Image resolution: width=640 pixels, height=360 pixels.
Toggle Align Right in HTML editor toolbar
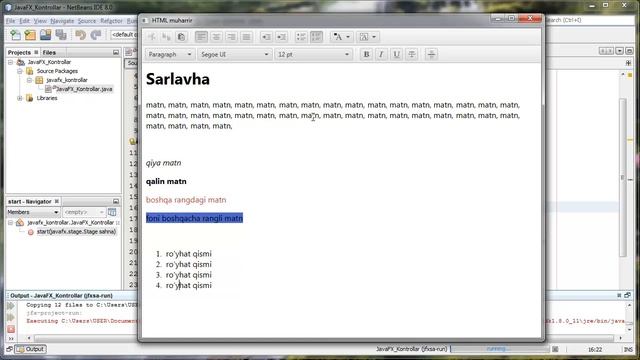pos(231,37)
